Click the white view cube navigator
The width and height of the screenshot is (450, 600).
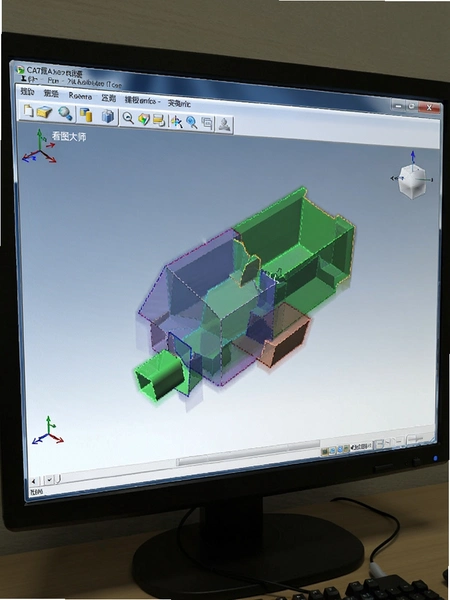[x=412, y=182]
